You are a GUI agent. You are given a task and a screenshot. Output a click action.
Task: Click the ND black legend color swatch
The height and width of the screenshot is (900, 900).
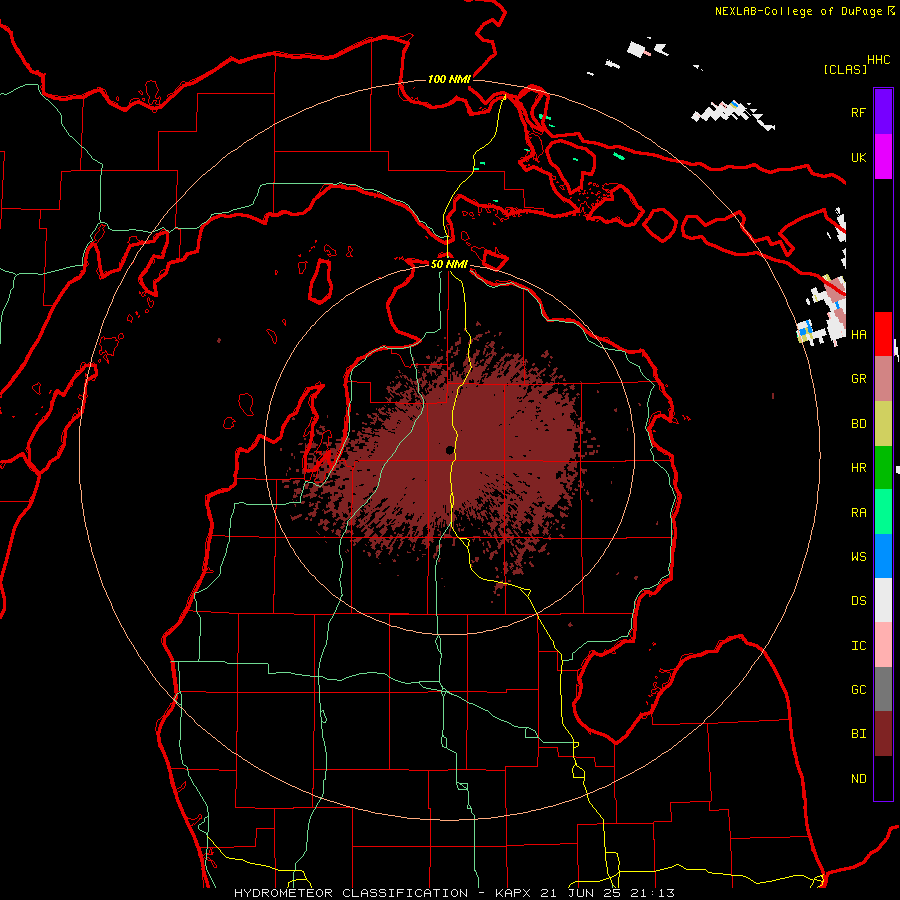click(x=883, y=778)
